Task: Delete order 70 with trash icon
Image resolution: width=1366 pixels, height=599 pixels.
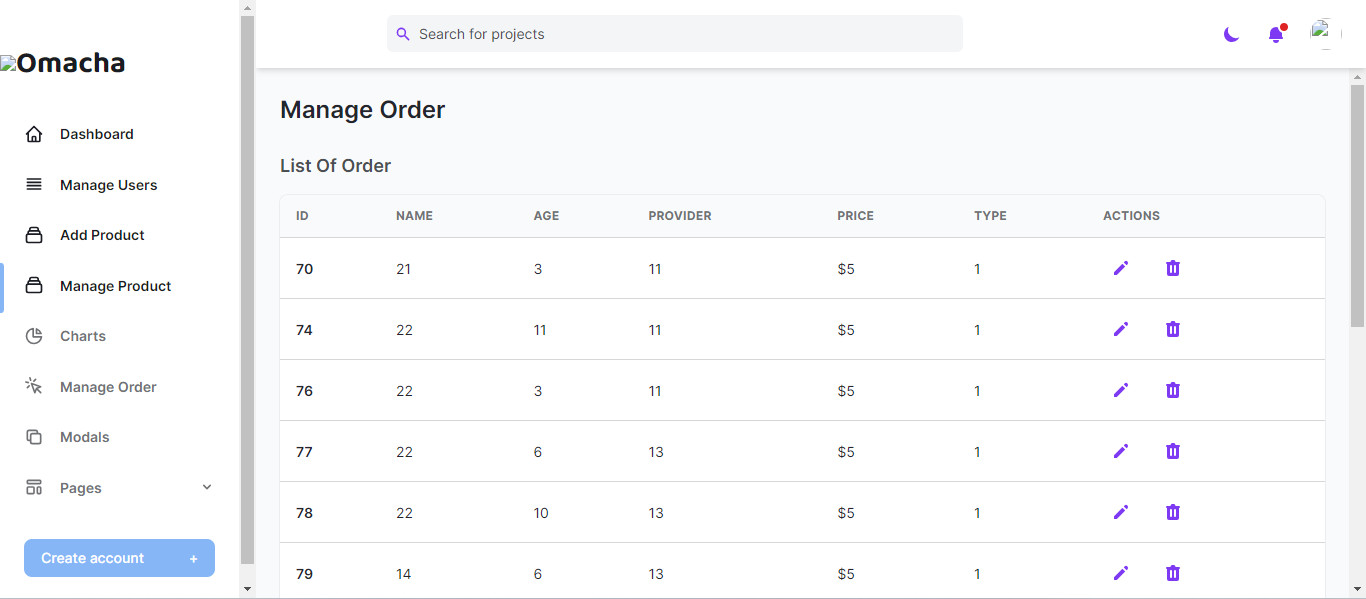Action: click(1173, 268)
